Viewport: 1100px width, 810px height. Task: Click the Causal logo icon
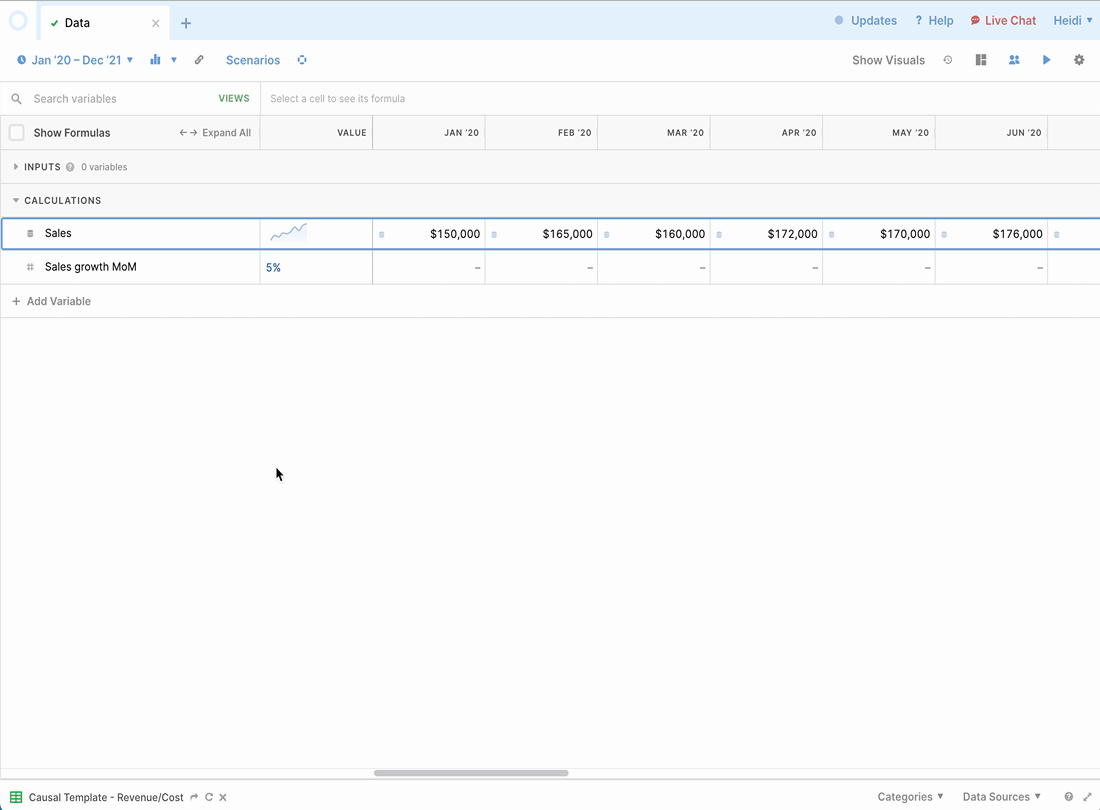click(18, 21)
